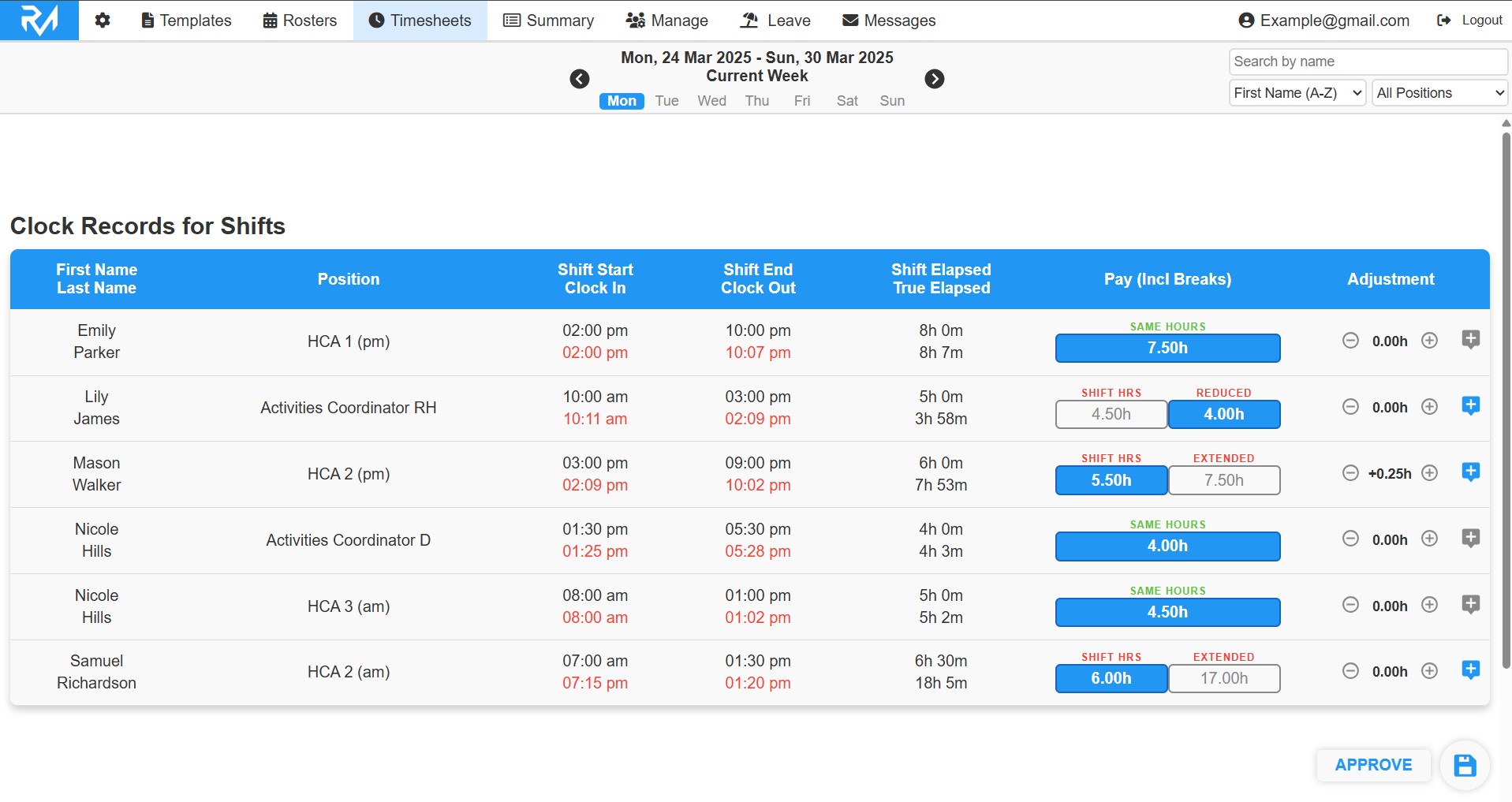Increase adjustment for Lily James
Screen dimensions: 1512x802
(1429, 407)
